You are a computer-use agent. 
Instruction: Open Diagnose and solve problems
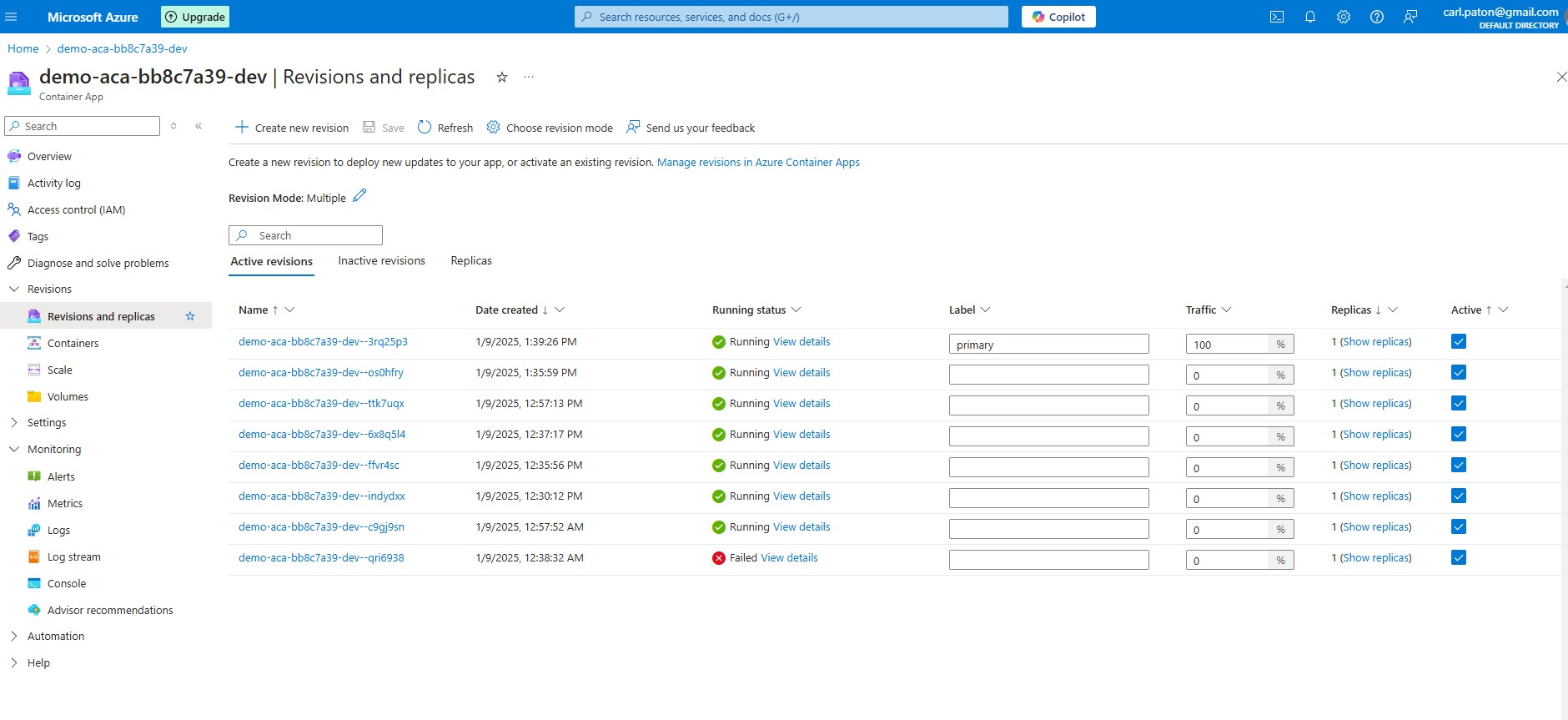(x=98, y=263)
